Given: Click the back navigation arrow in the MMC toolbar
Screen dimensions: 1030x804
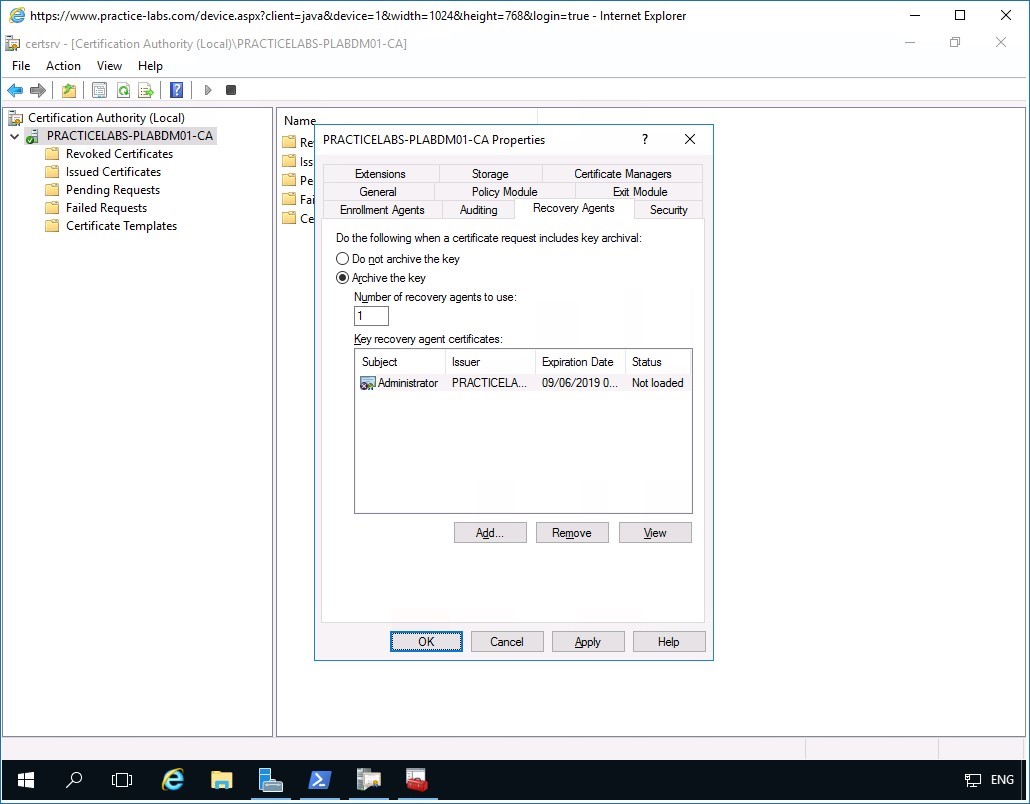Looking at the screenshot, I should pyautogui.click(x=15, y=90).
